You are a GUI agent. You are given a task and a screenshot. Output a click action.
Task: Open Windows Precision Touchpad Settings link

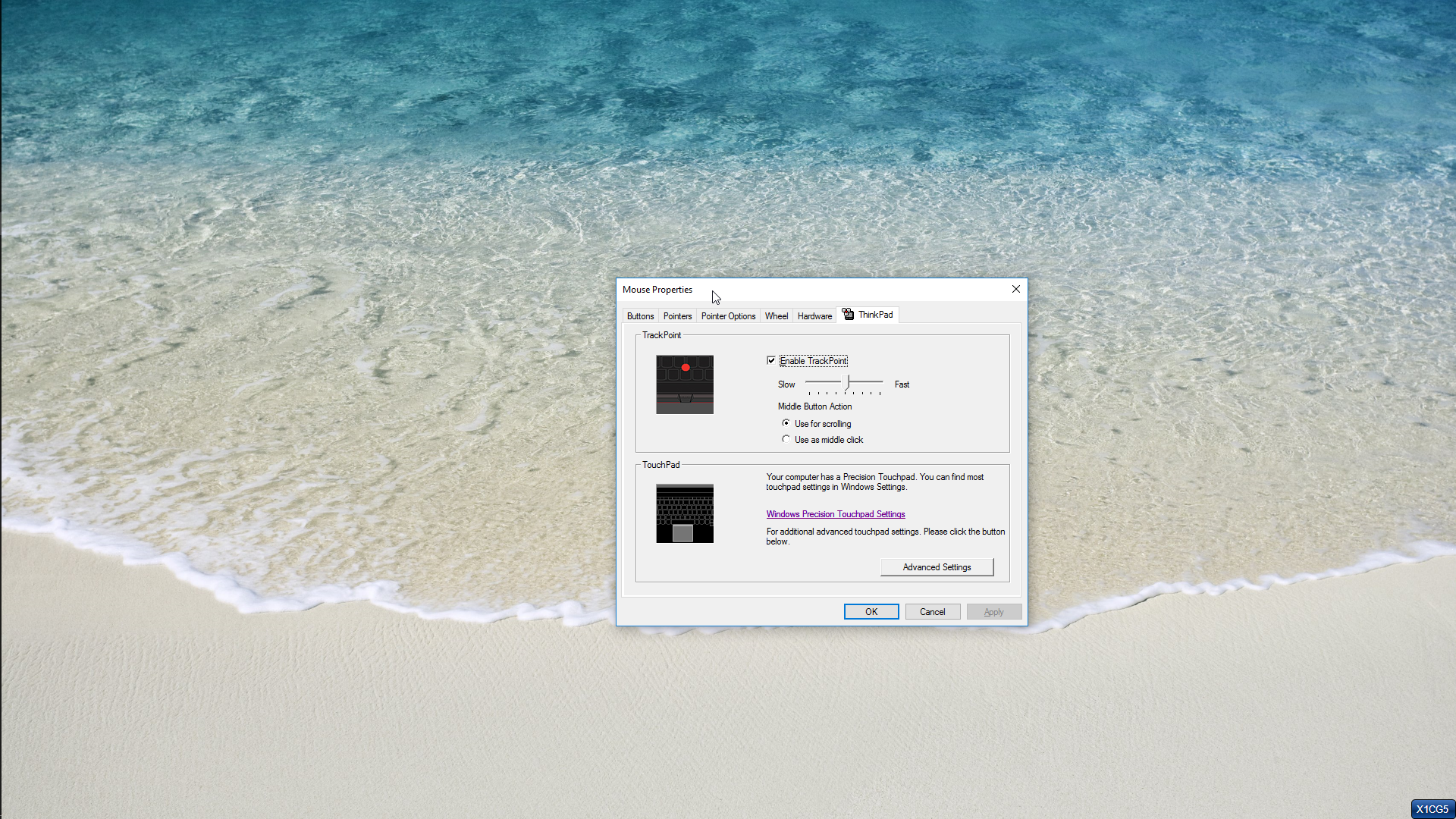(835, 514)
